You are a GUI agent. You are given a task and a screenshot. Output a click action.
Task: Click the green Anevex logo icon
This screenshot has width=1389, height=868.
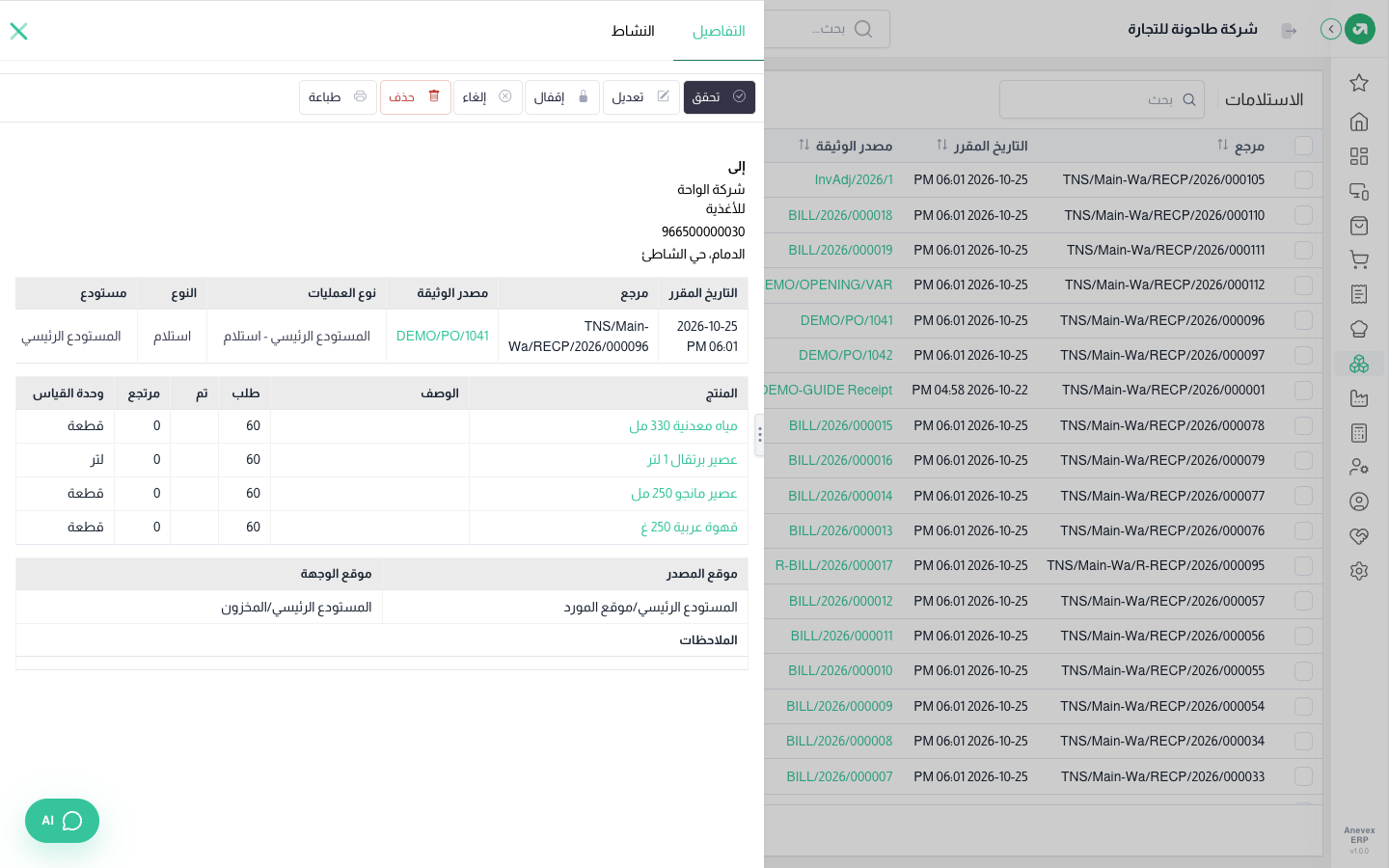(x=1360, y=29)
